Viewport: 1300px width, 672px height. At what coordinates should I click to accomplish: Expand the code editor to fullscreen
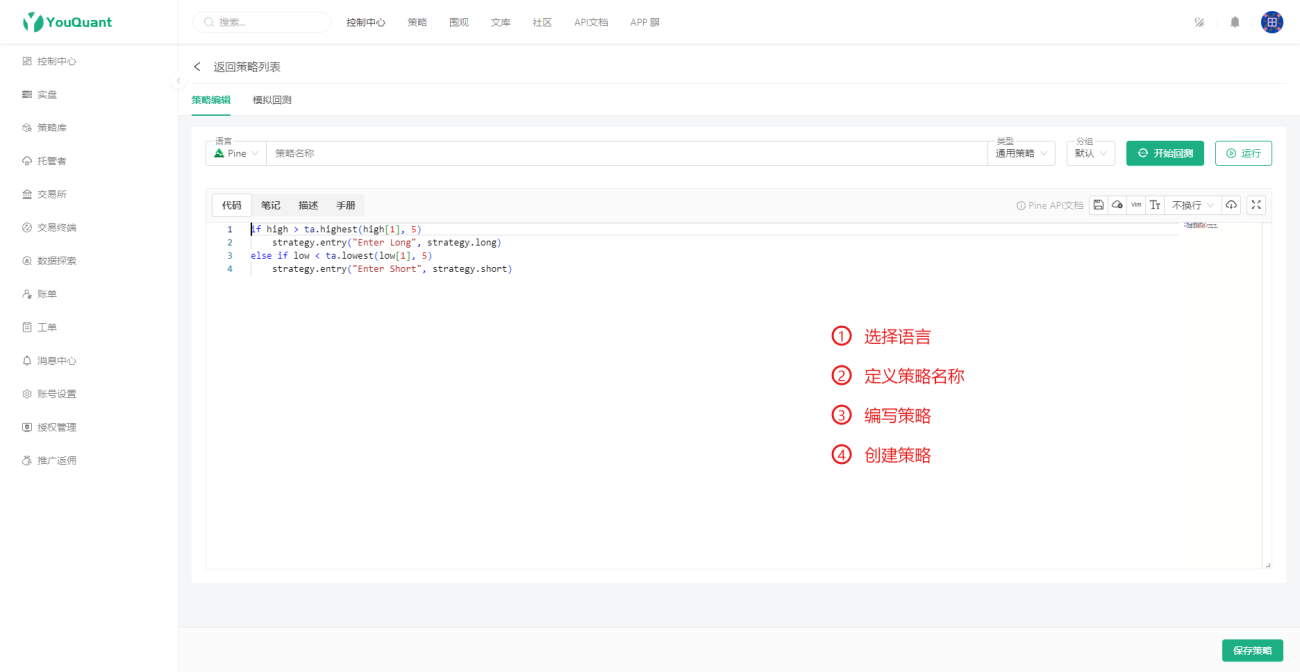click(x=1257, y=205)
